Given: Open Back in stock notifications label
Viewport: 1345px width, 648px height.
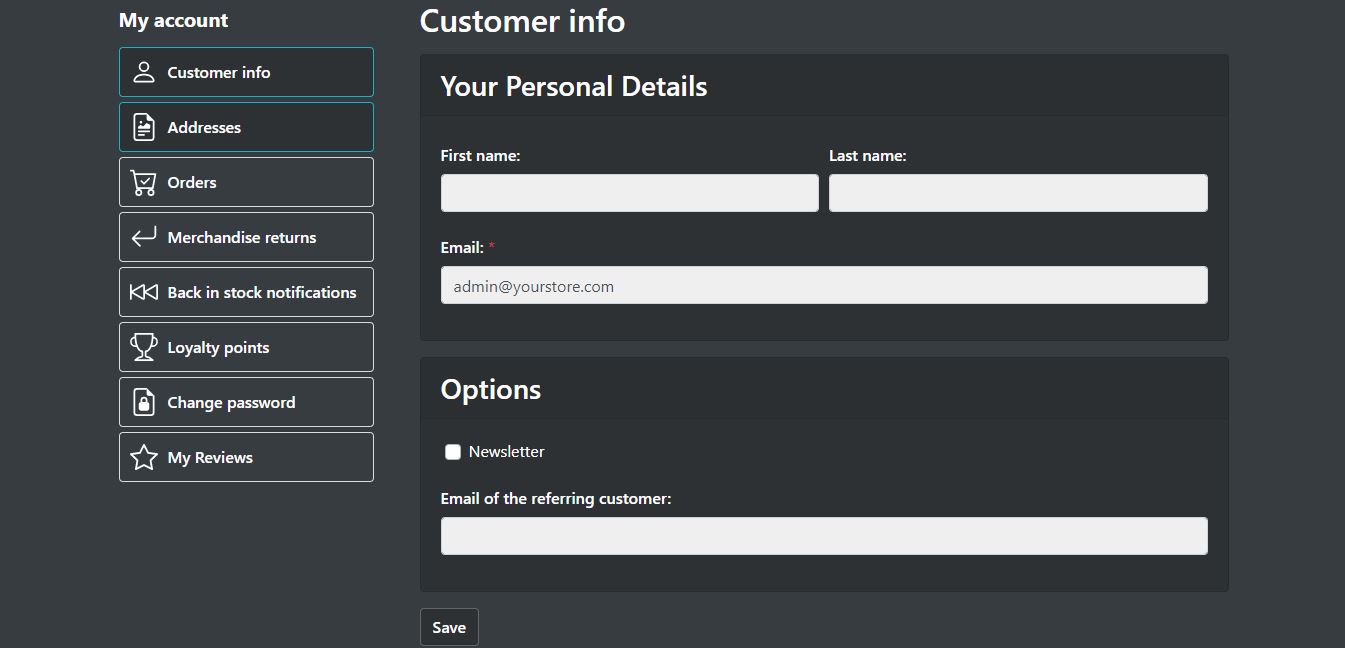Looking at the screenshot, I should pos(262,292).
